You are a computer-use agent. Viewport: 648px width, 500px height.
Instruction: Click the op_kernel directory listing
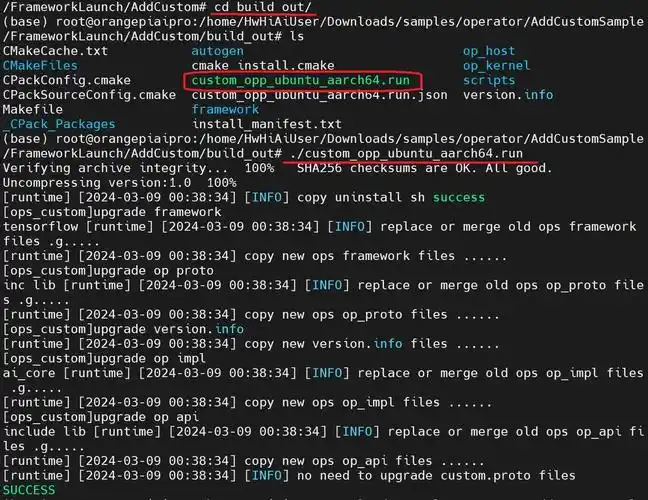pos(496,65)
